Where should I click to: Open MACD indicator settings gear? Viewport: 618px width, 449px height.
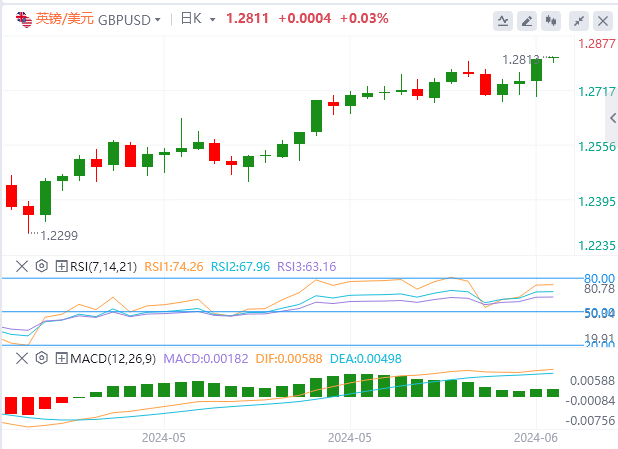(x=41, y=357)
